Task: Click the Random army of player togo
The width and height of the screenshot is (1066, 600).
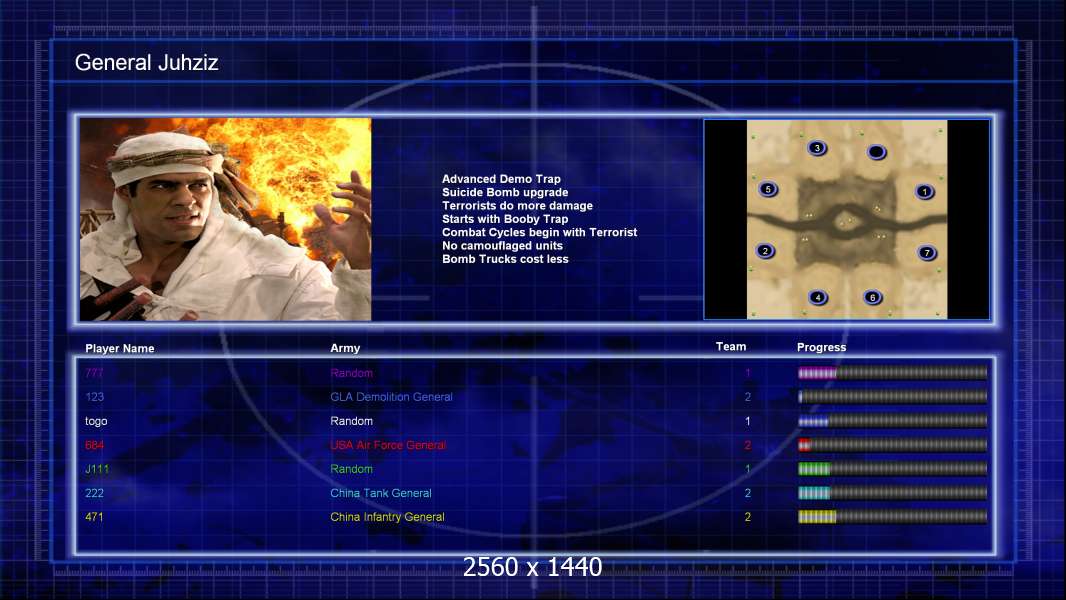Action: [x=351, y=421]
